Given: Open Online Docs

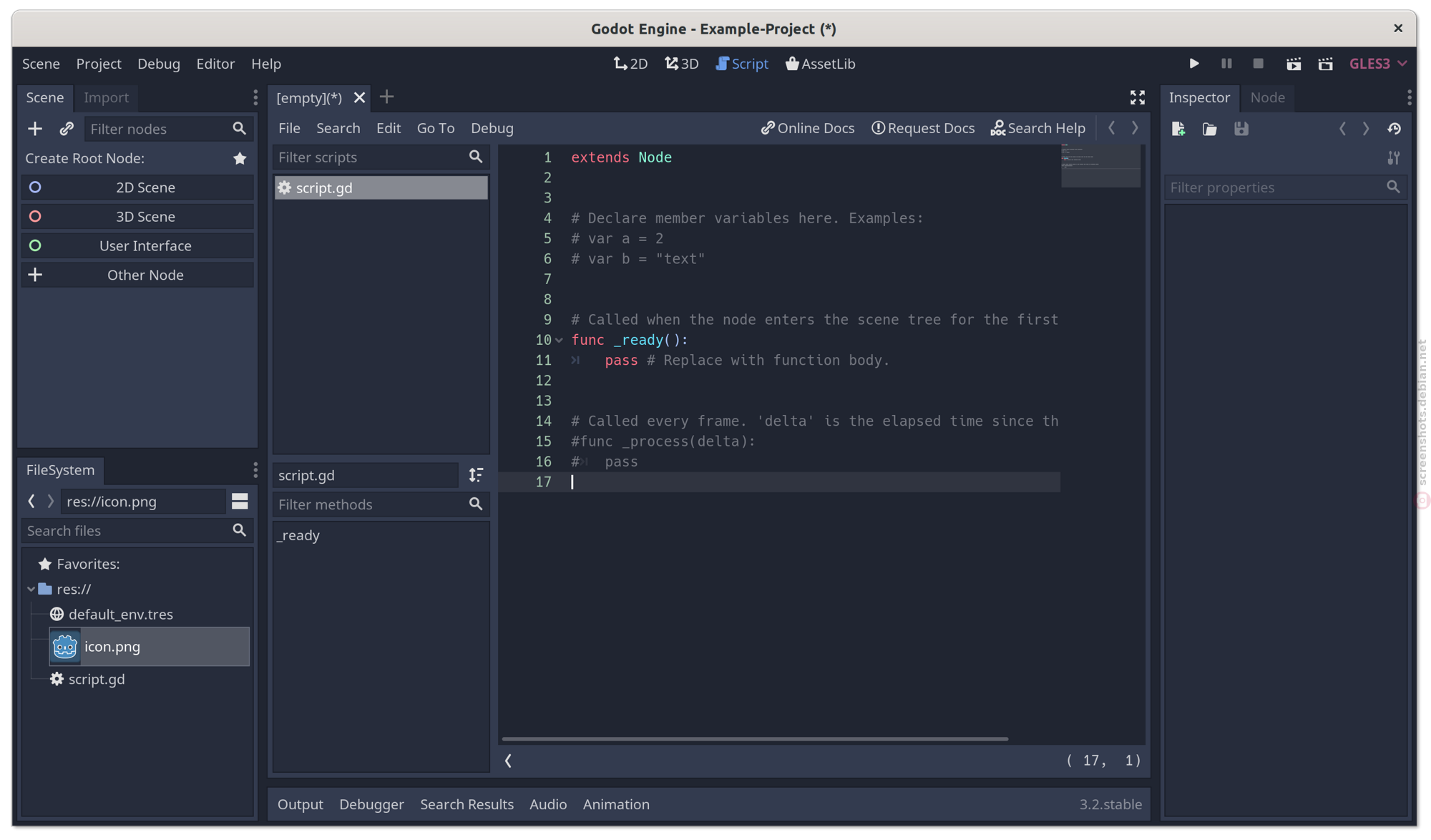Looking at the screenshot, I should [808, 128].
